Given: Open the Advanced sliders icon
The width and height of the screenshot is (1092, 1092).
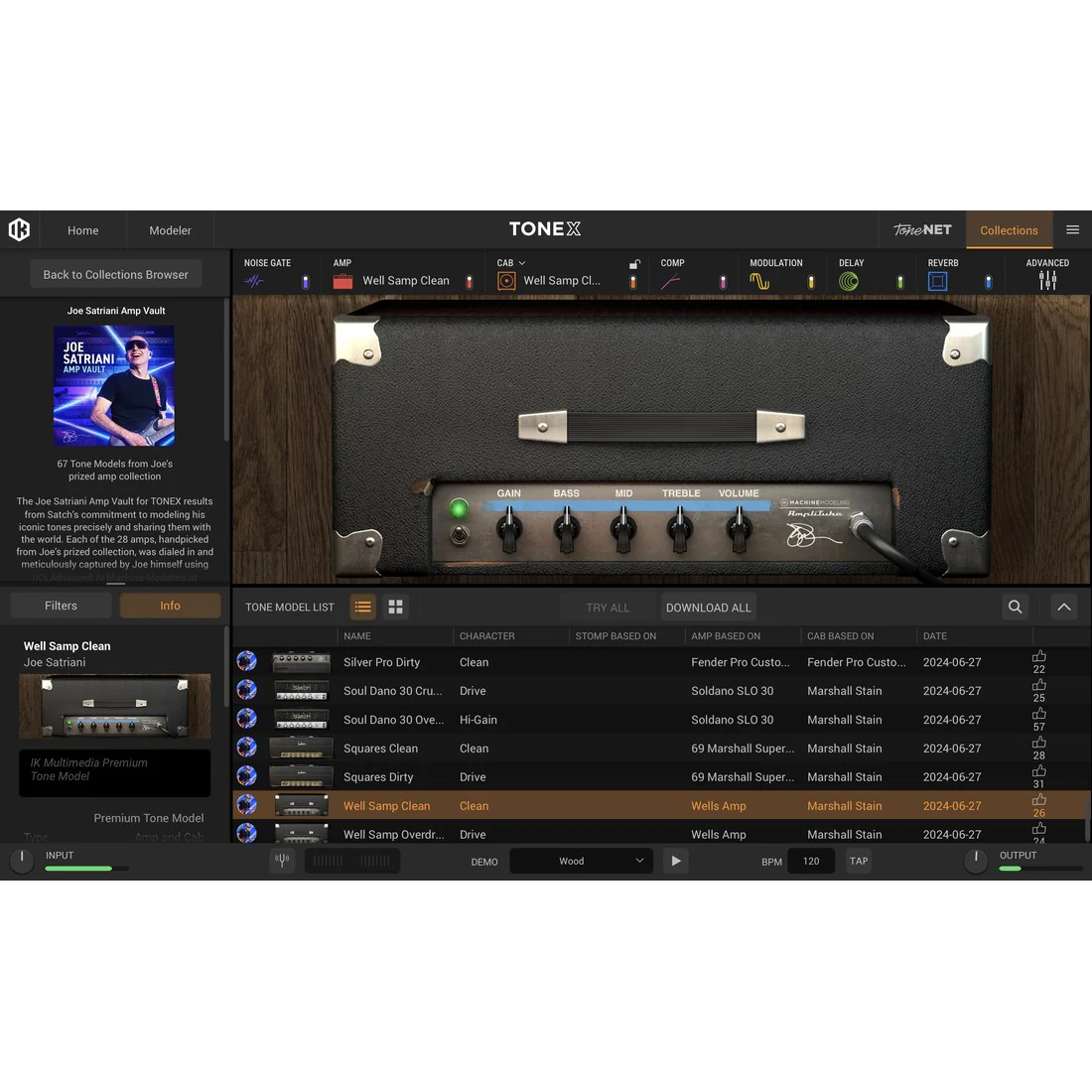Looking at the screenshot, I should click(x=1047, y=281).
